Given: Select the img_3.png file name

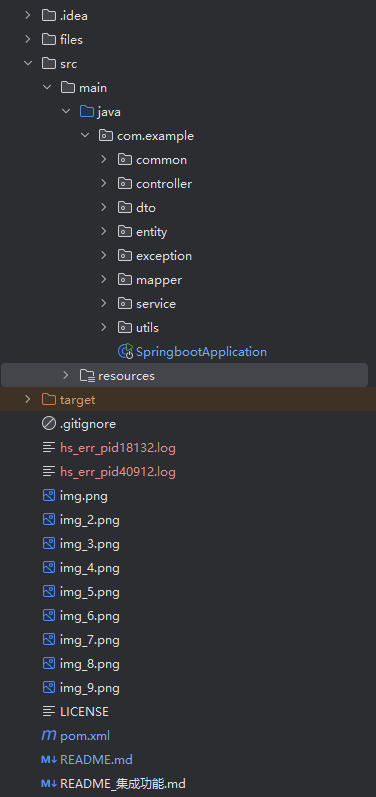Looking at the screenshot, I should (x=90, y=544).
